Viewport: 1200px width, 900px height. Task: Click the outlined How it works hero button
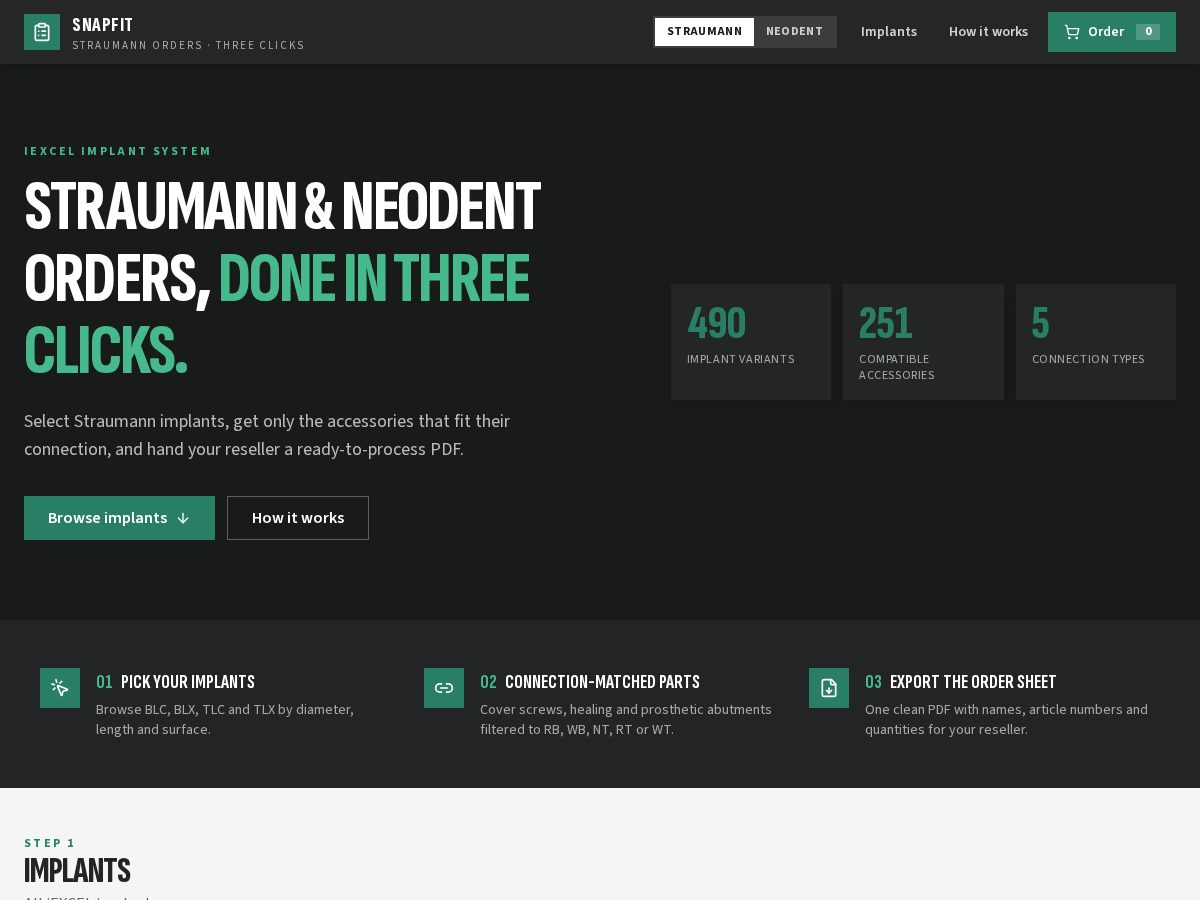pos(298,518)
